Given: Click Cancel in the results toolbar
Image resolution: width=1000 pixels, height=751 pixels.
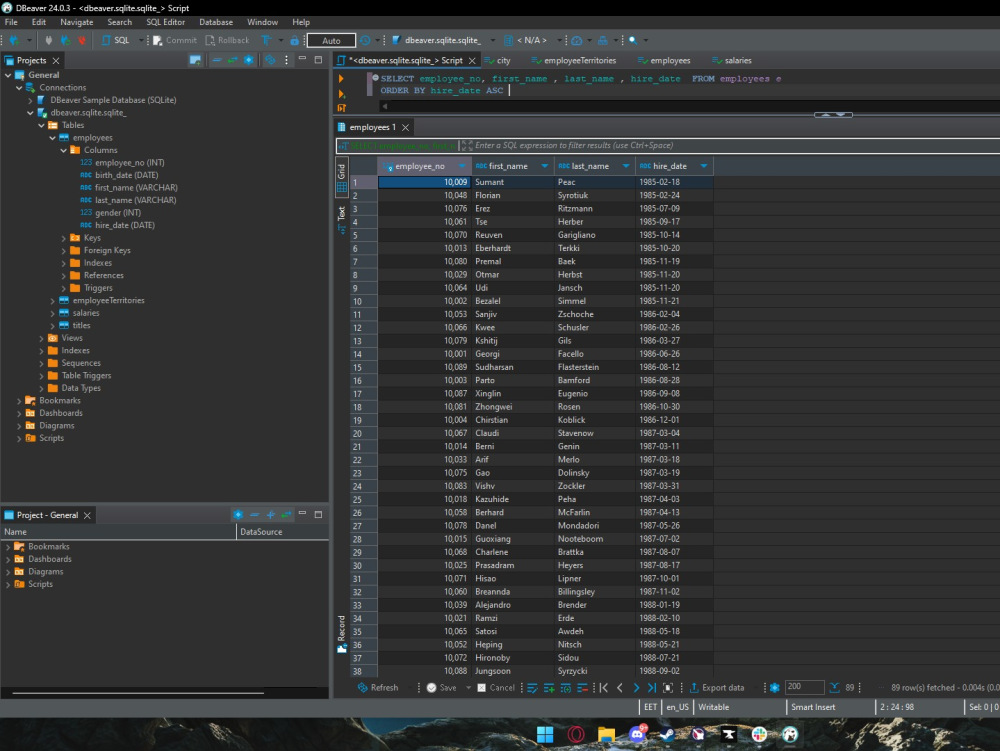Looking at the screenshot, I should (496, 687).
